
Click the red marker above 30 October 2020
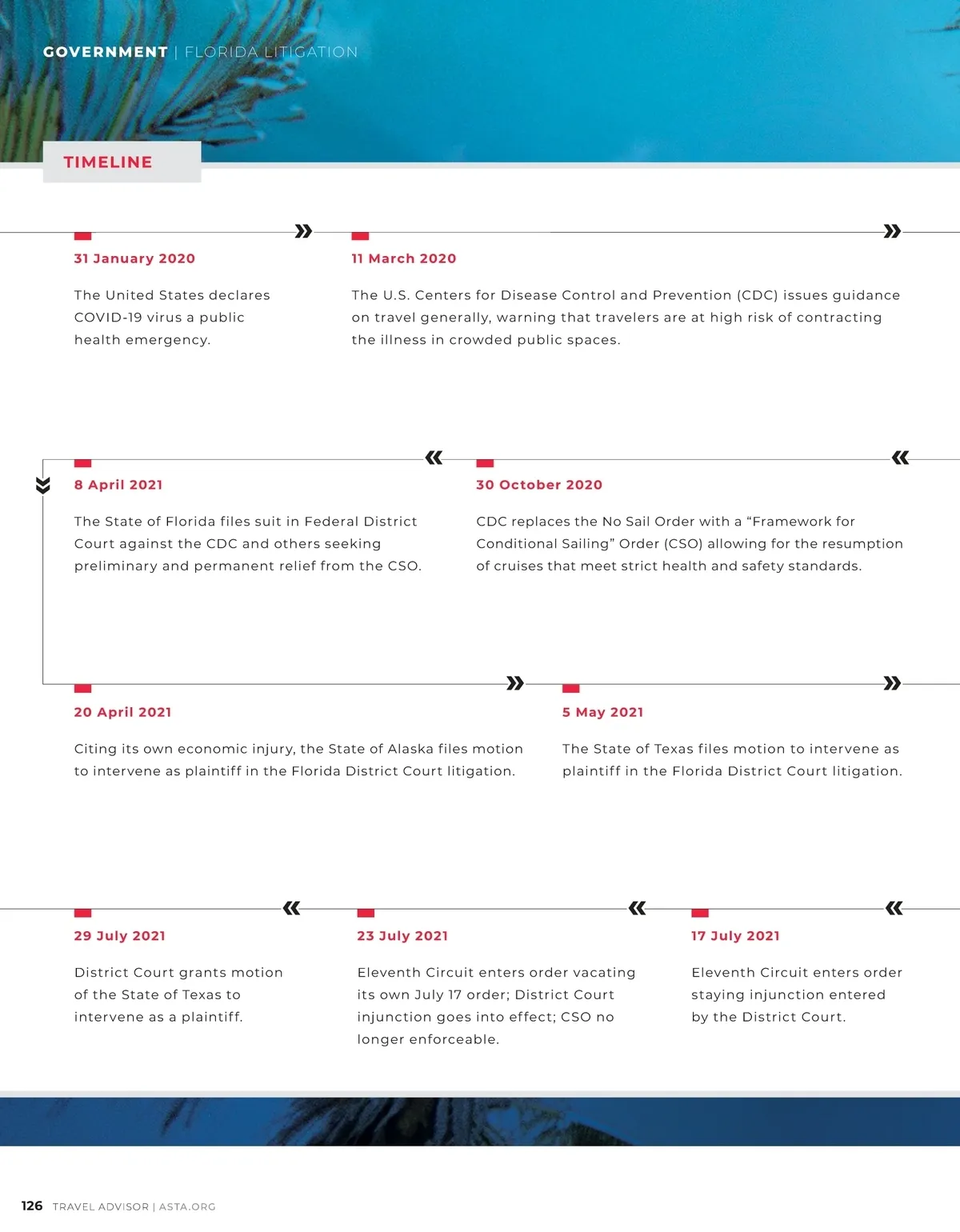click(485, 464)
